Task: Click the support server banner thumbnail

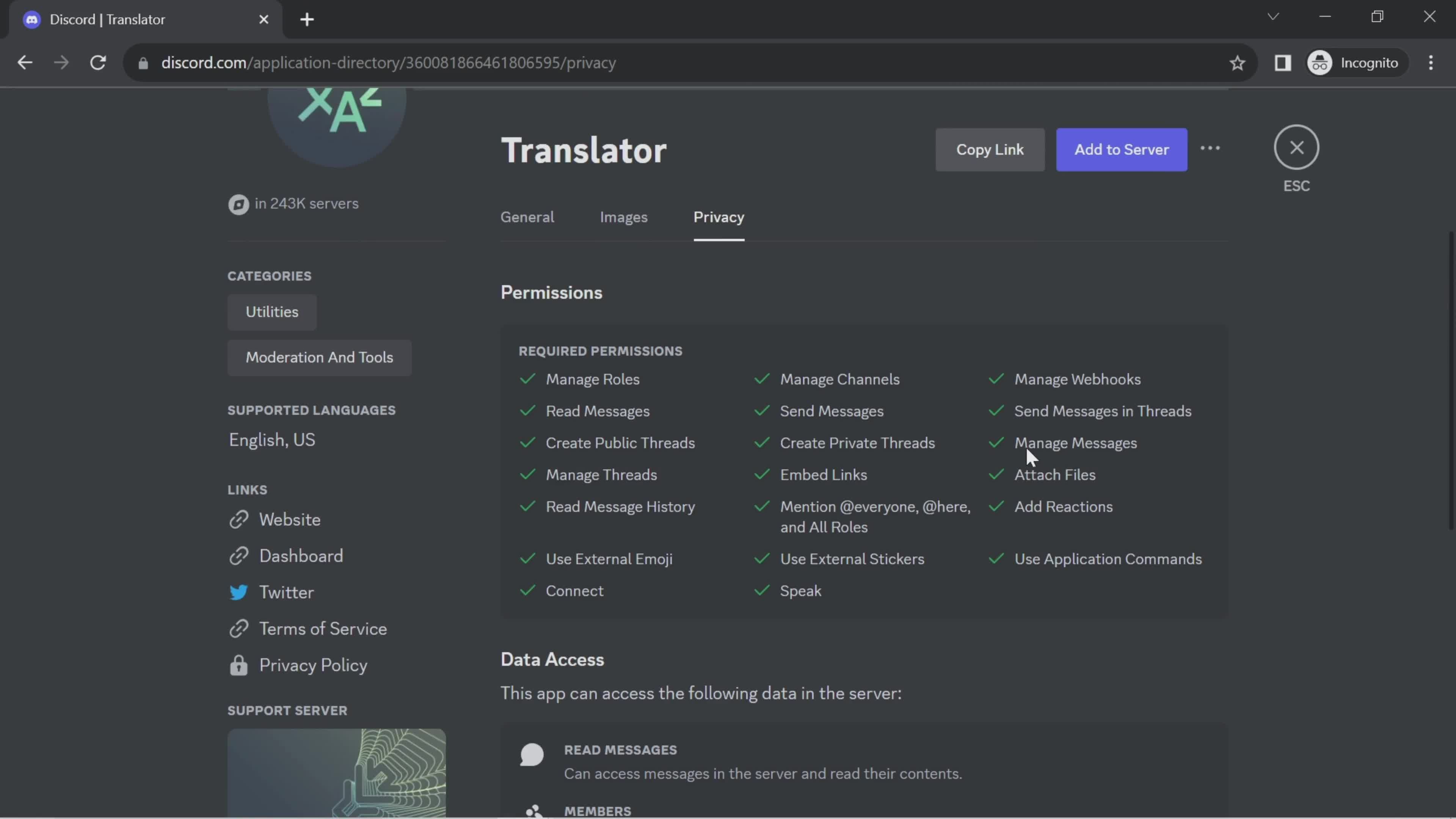Action: tap(336, 772)
